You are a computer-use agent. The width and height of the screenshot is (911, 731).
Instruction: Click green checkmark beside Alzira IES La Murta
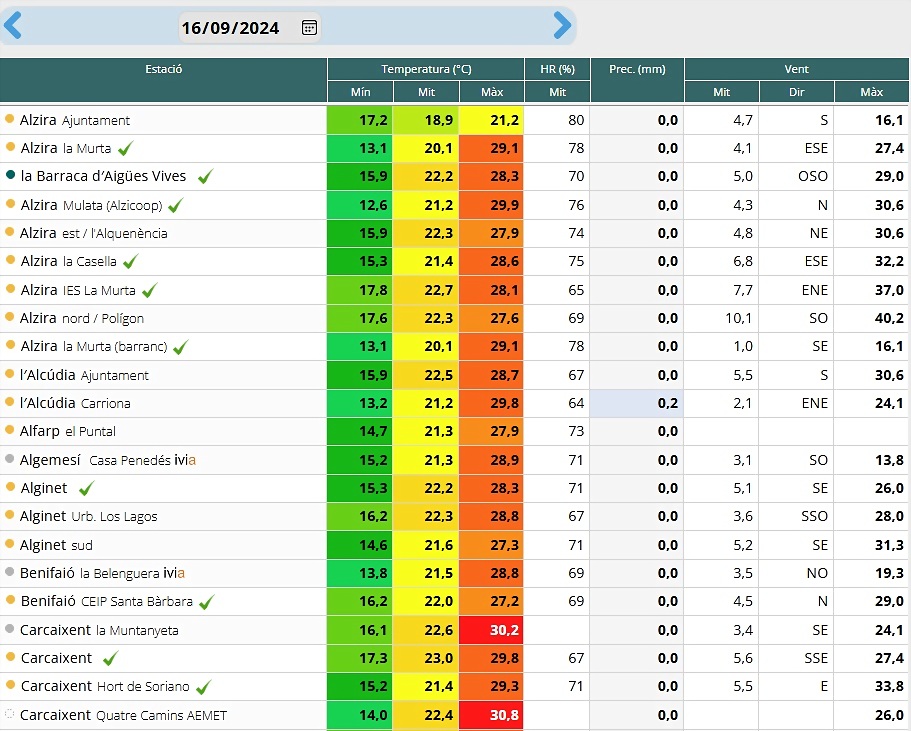click(149, 289)
